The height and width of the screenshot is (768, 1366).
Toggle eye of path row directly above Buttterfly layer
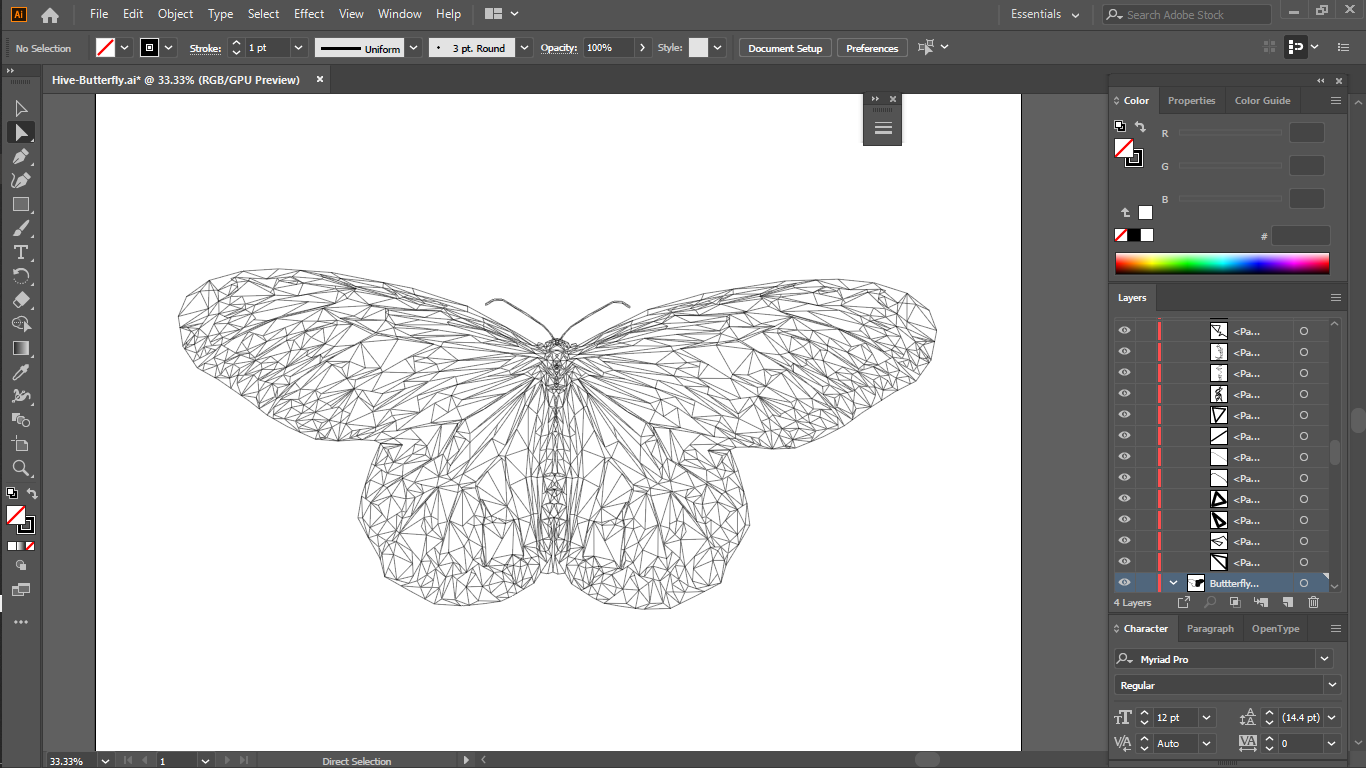pos(1125,562)
